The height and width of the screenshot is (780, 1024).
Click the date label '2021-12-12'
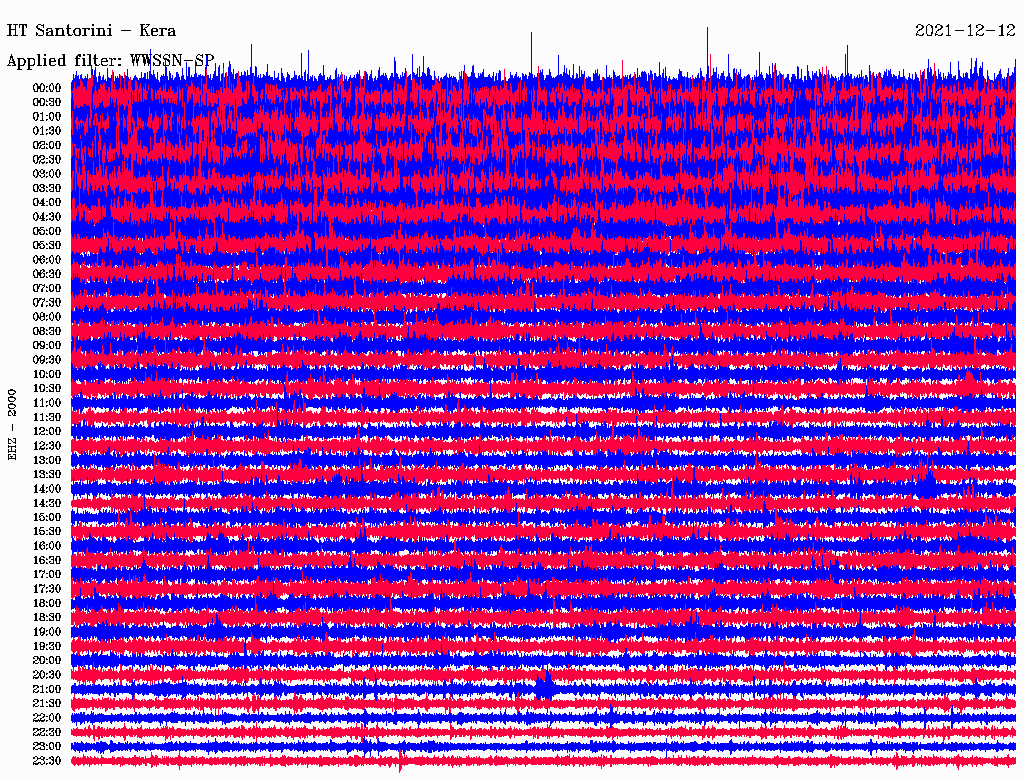coord(965,31)
